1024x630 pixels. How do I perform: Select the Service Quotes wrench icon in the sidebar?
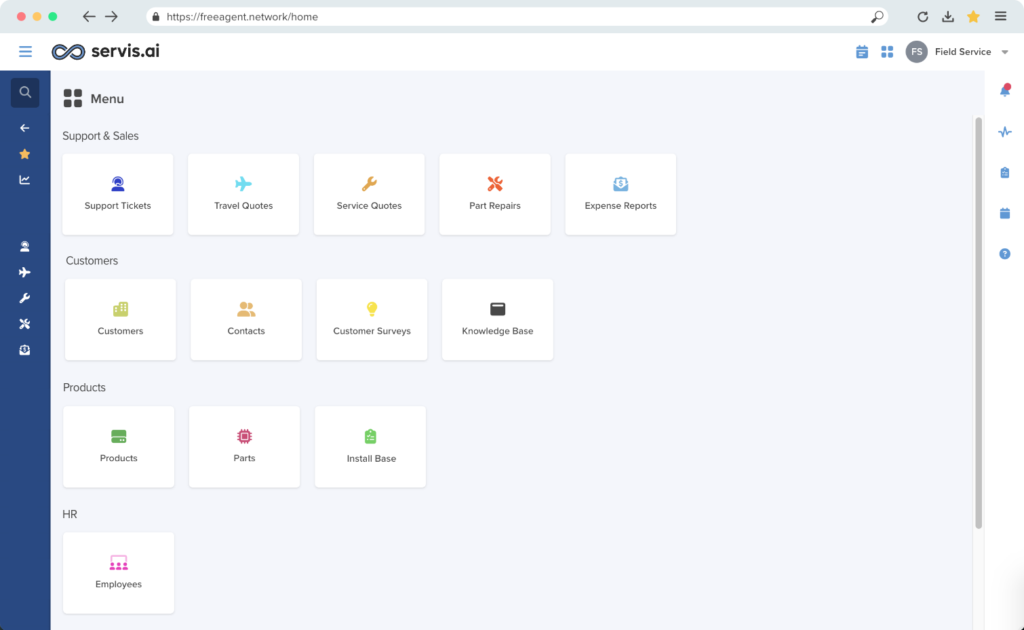point(25,297)
